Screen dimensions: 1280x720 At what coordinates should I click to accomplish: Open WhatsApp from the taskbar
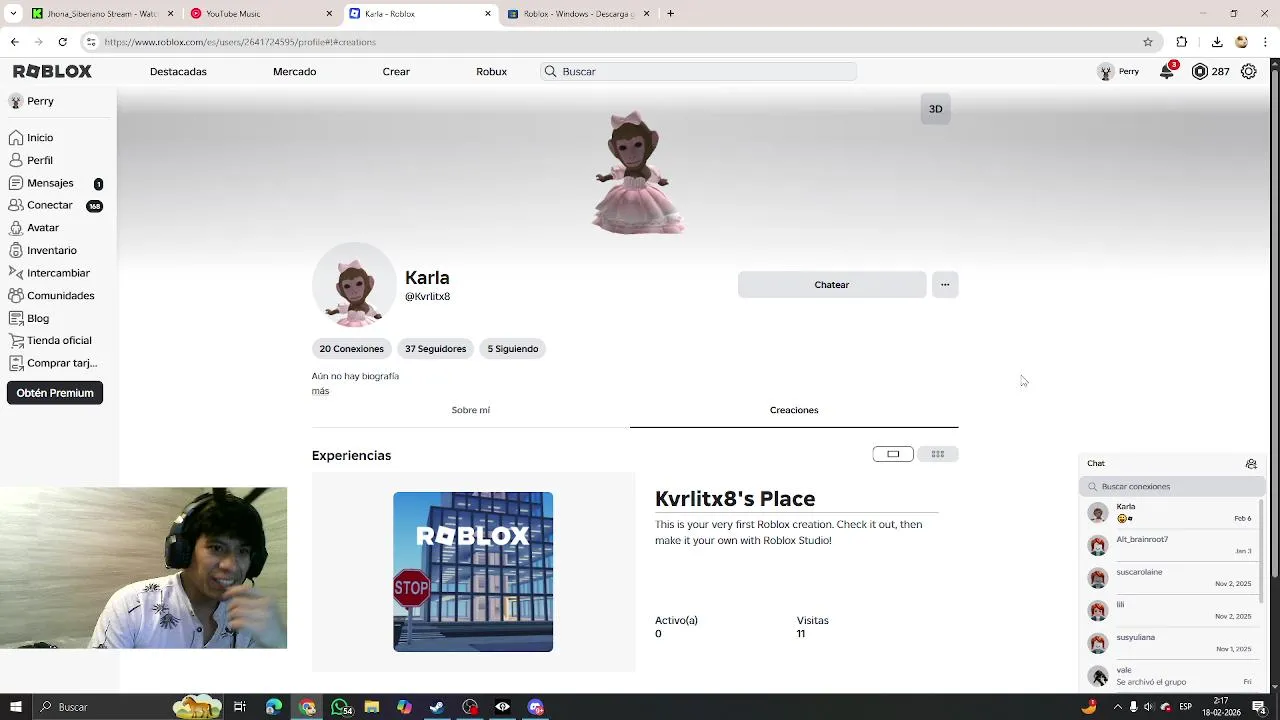coord(341,707)
